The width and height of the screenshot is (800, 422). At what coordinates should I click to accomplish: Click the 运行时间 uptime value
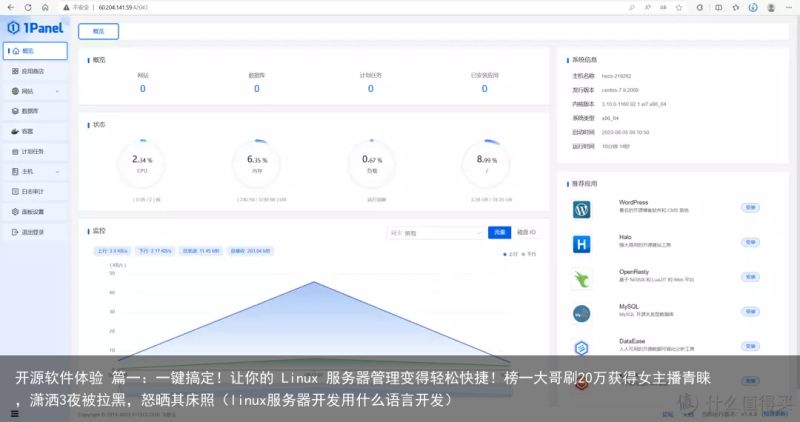pyautogui.click(x=616, y=146)
